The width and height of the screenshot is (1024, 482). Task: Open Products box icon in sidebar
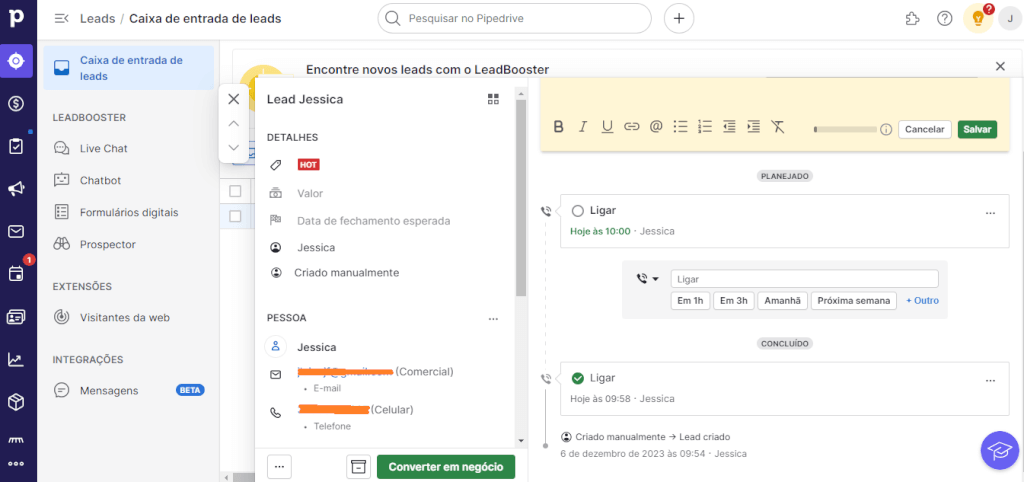point(16,402)
